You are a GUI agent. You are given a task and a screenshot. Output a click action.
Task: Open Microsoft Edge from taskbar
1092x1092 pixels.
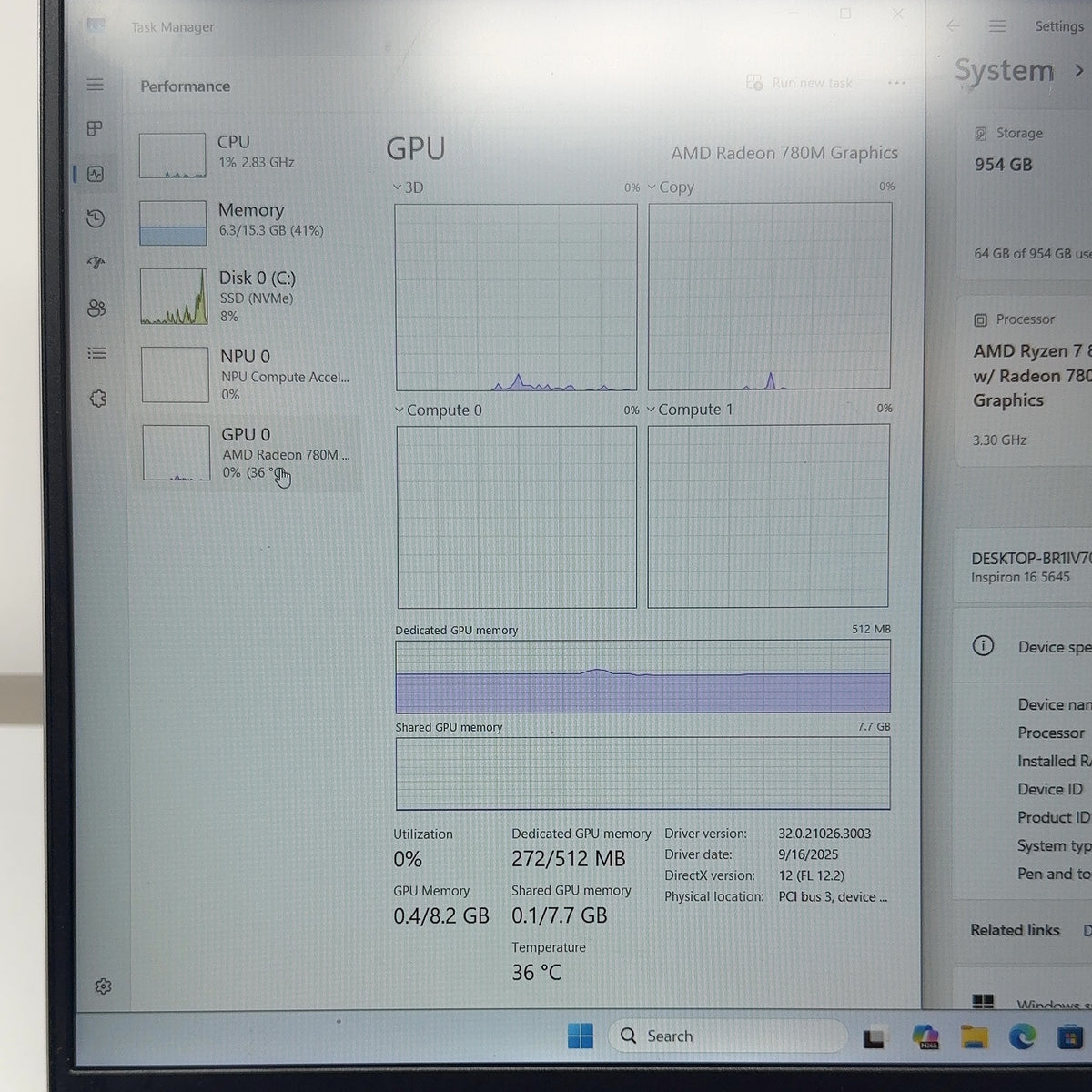click(x=1022, y=1036)
